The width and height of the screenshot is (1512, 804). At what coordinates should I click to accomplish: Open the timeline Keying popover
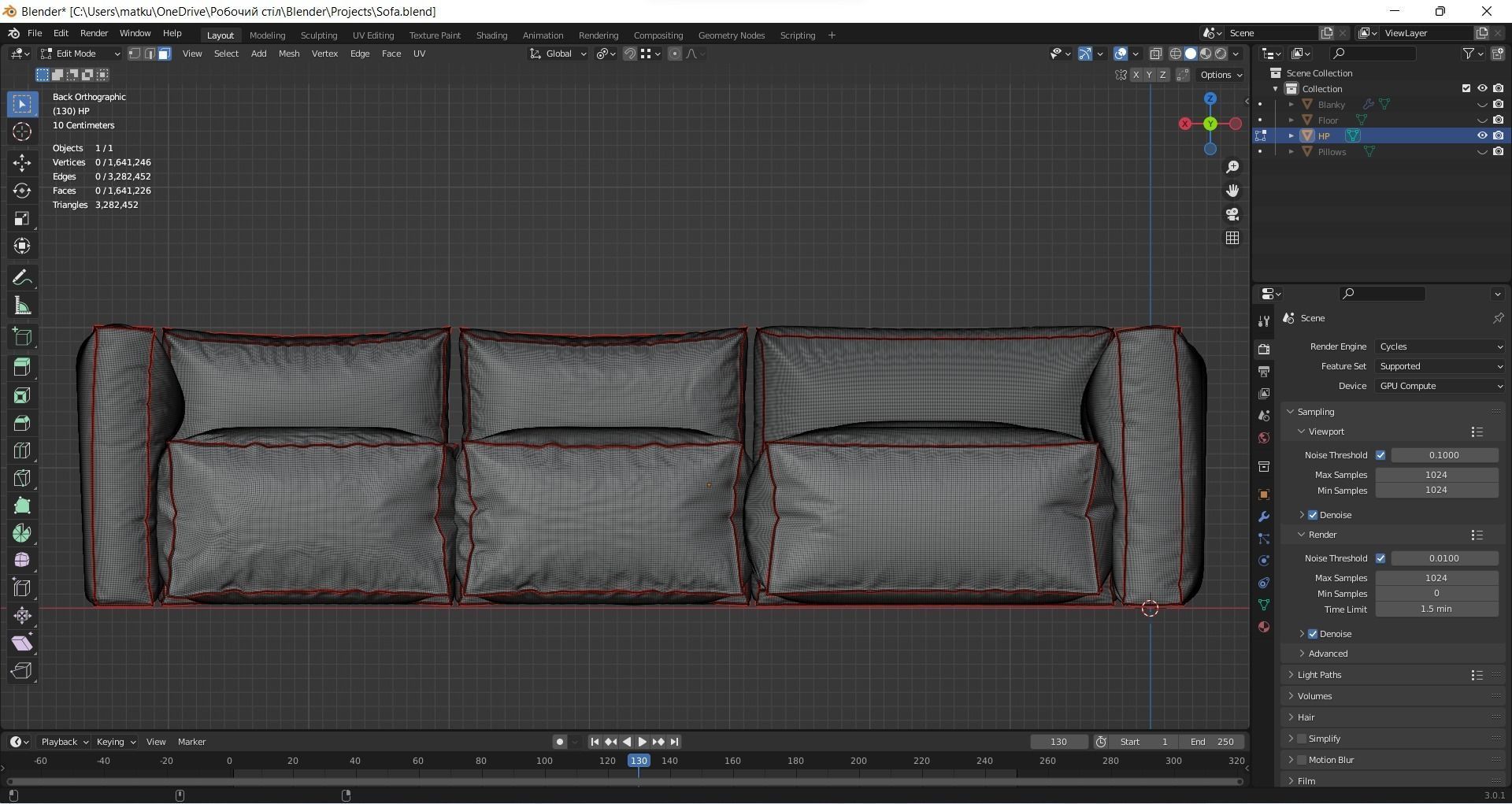pos(115,742)
